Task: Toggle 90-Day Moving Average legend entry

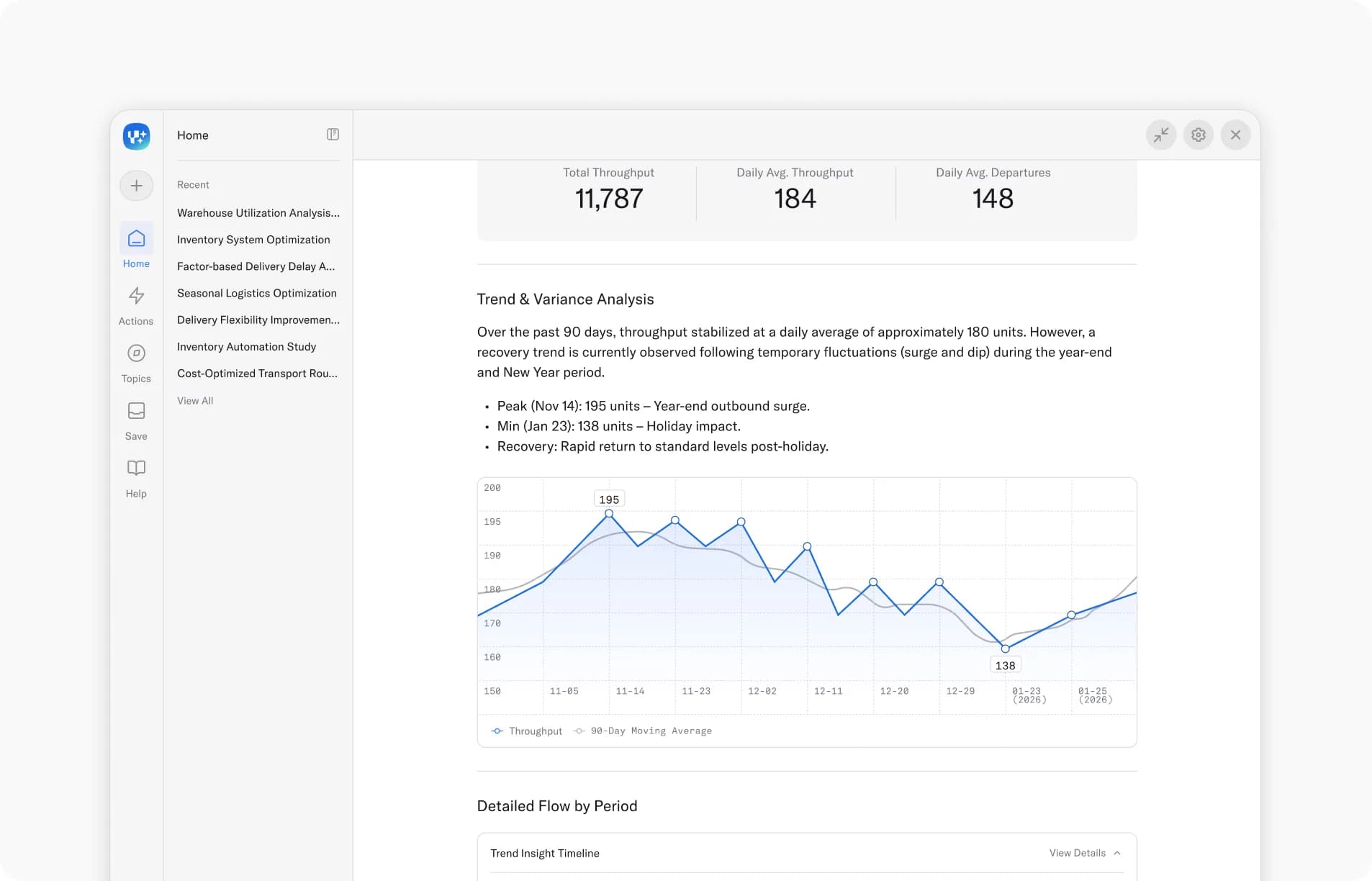Action: pos(643,731)
